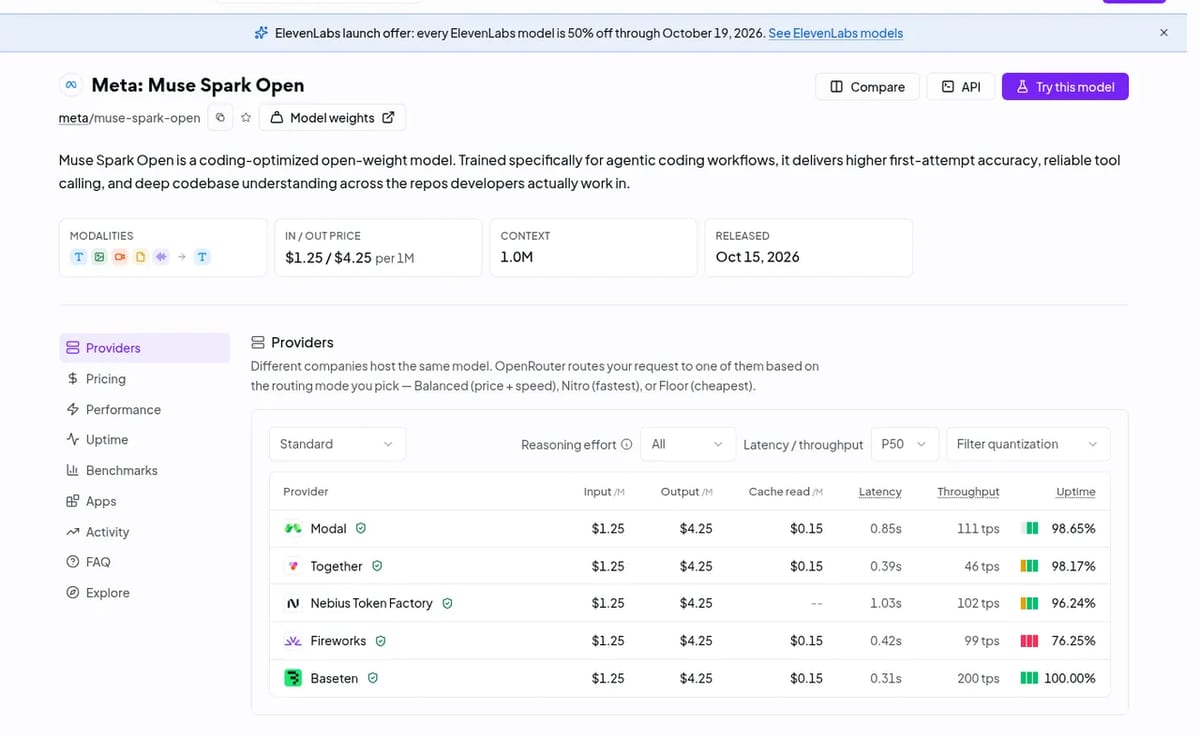Click the audio modality icon
The height and width of the screenshot is (736, 1200).
161,257
